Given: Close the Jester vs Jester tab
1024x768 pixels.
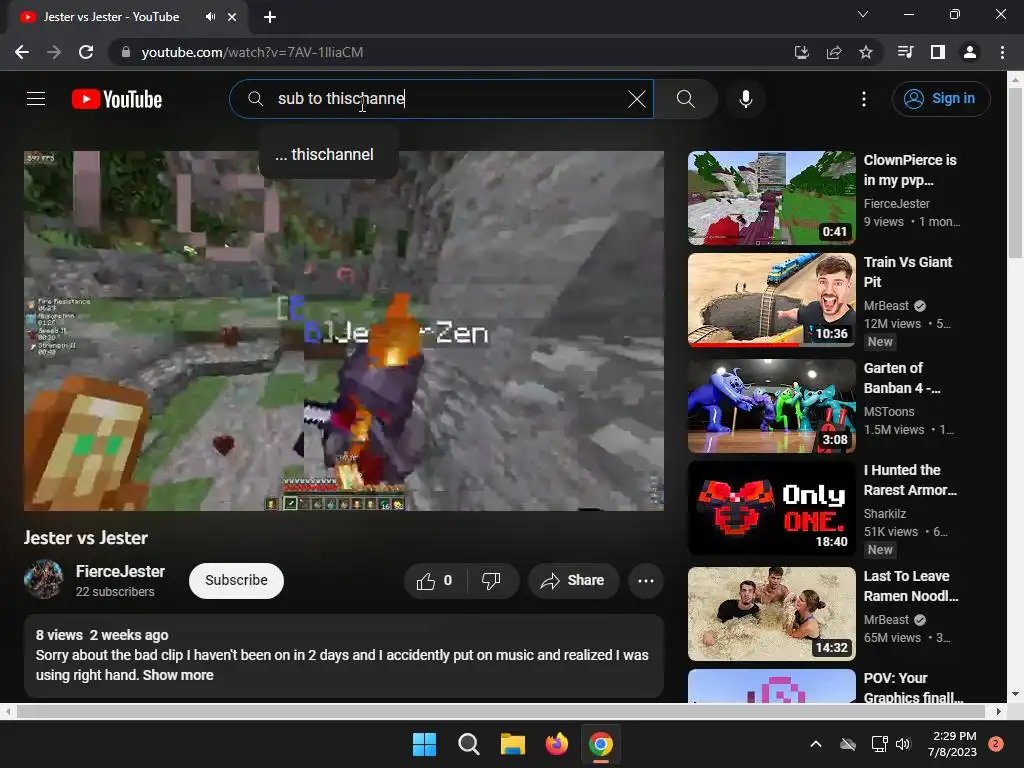Looking at the screenshot, I should (x=232, y=17).
